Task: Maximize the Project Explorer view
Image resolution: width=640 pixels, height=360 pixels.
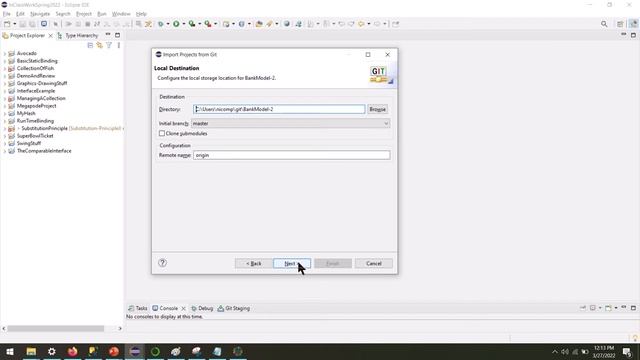Action: (x=118, y=35)
